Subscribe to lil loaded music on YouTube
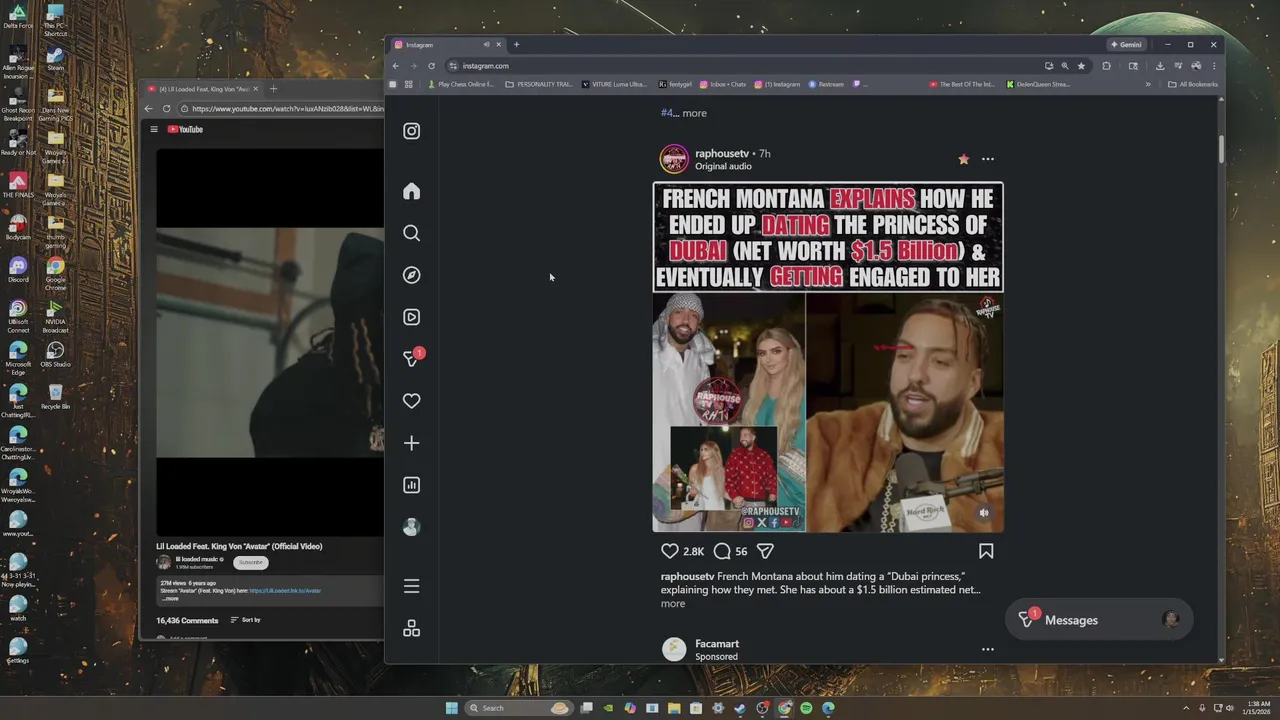Viewport: 1280px width, 720px height. (x=251, y=562)
